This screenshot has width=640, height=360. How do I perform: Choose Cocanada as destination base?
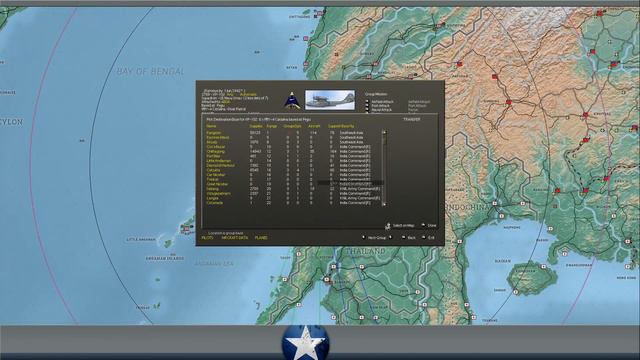pos(214,203)
